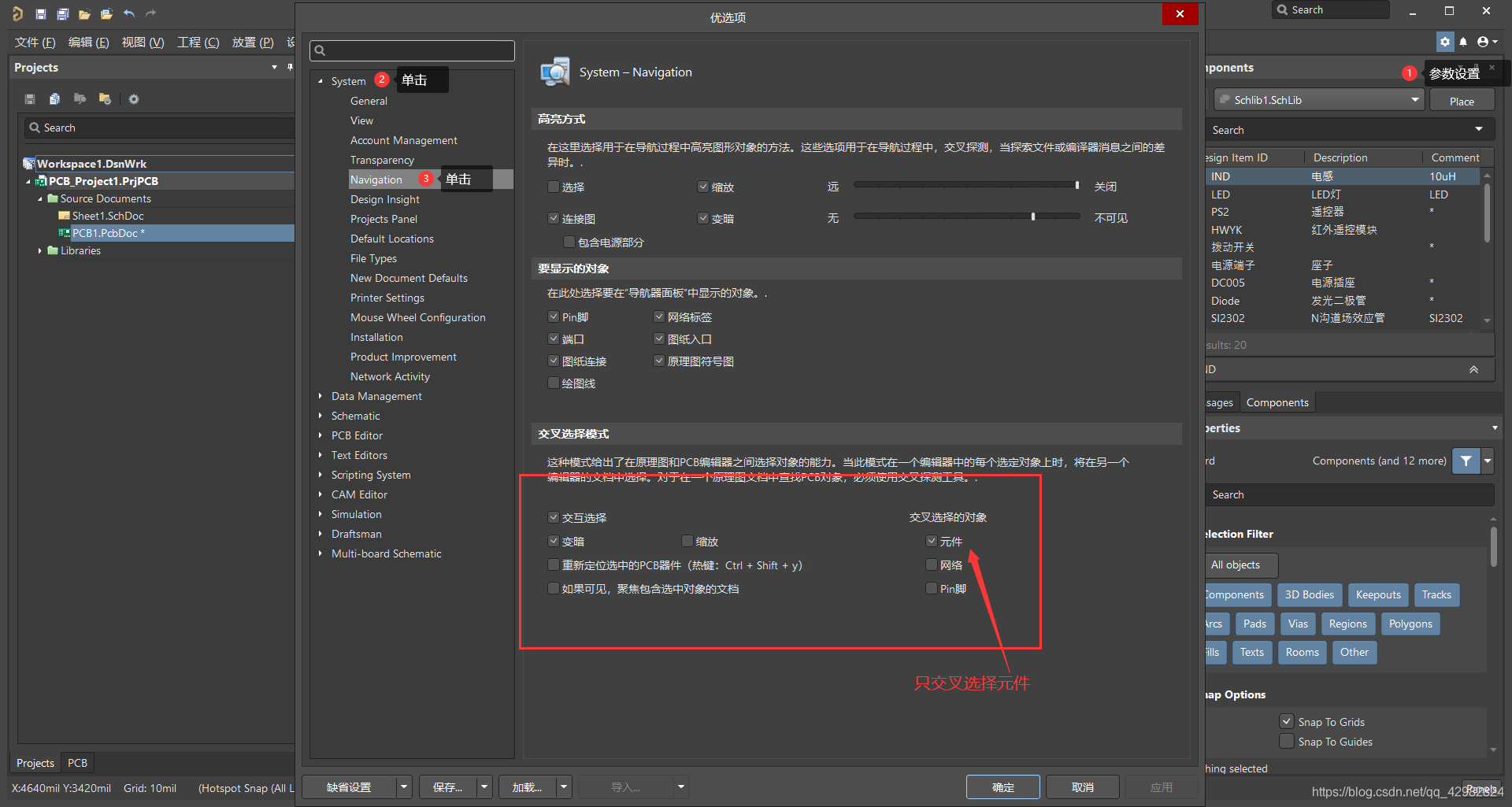
Task: Toggle 包含电源部分 checkbox
Action: click(569, 242)
